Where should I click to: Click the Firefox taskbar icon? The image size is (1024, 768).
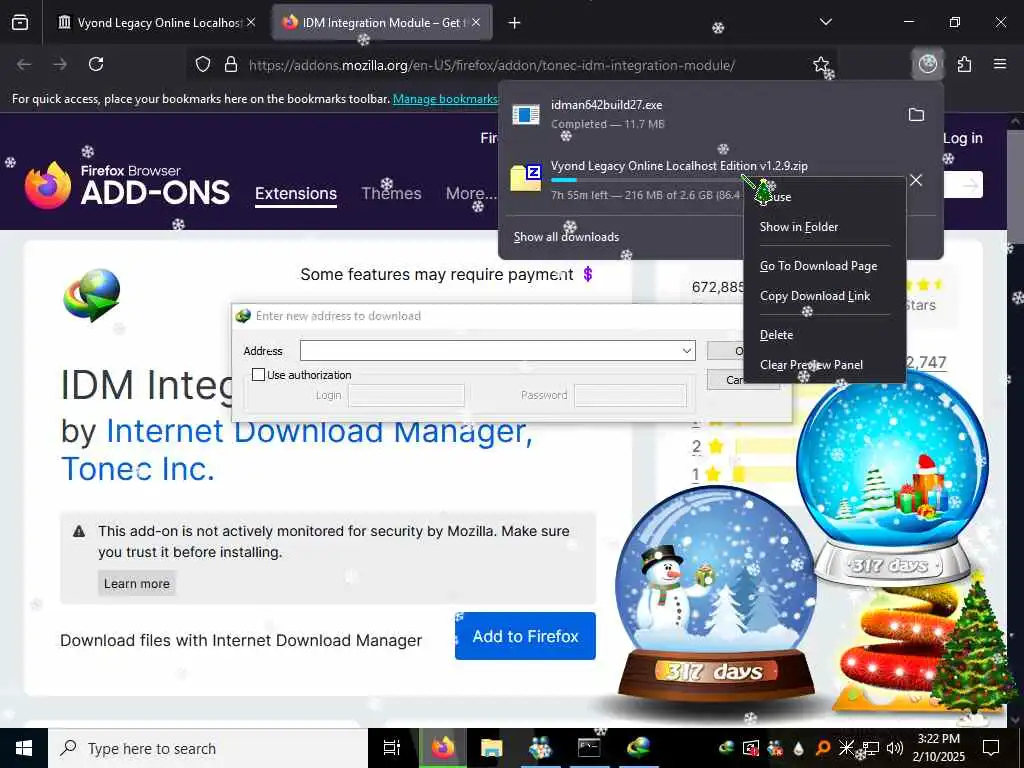click(442, 748)
